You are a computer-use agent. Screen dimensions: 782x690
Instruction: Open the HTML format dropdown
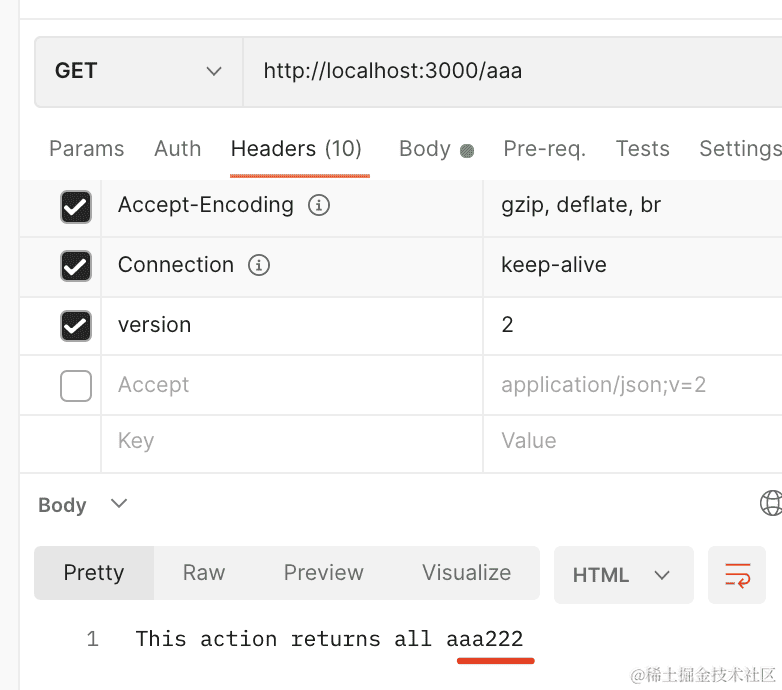pos(622,575)
